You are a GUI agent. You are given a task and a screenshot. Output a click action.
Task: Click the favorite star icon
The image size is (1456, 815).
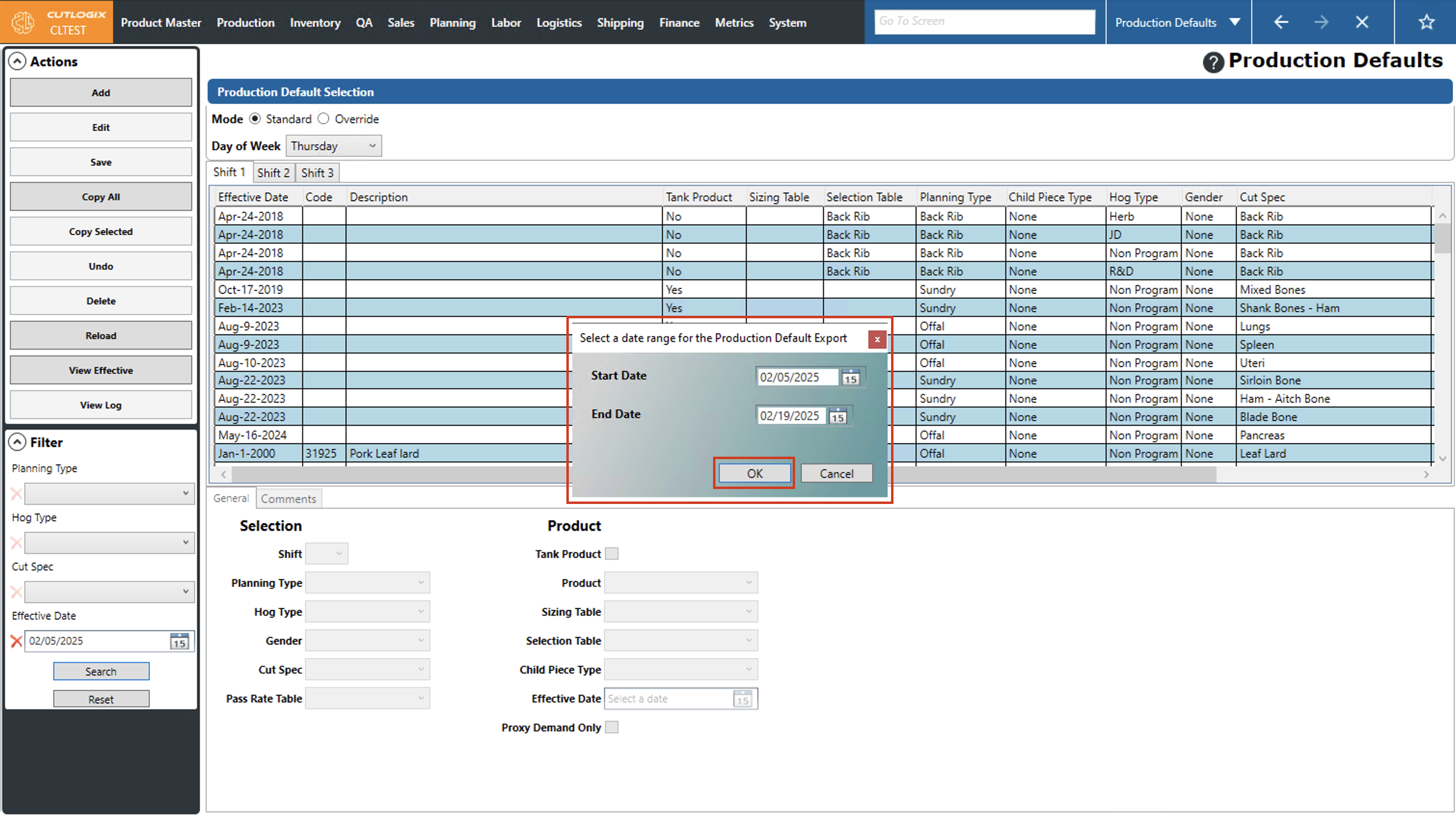pyautogui.click(x=1426, y=22)
